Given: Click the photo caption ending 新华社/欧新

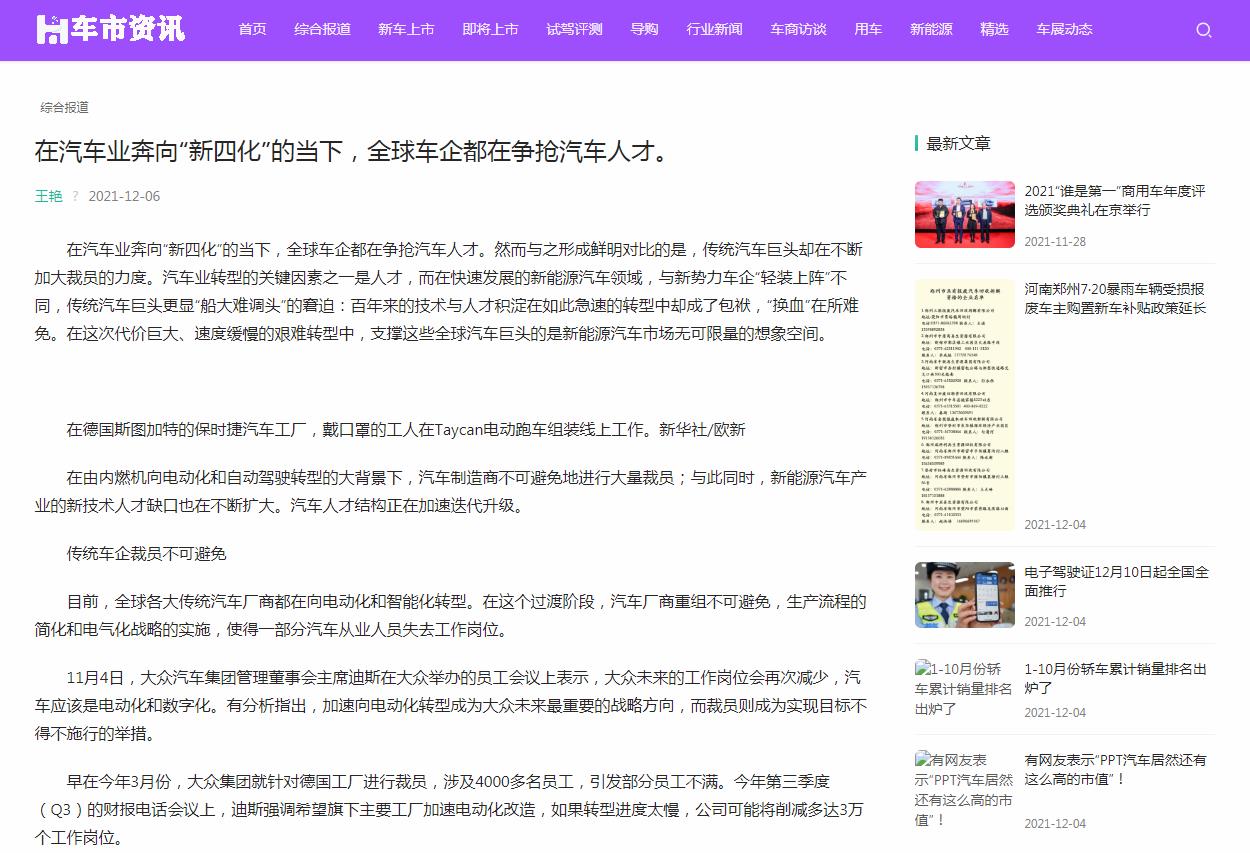Looking at the screenshot, I should coord(406,429).
